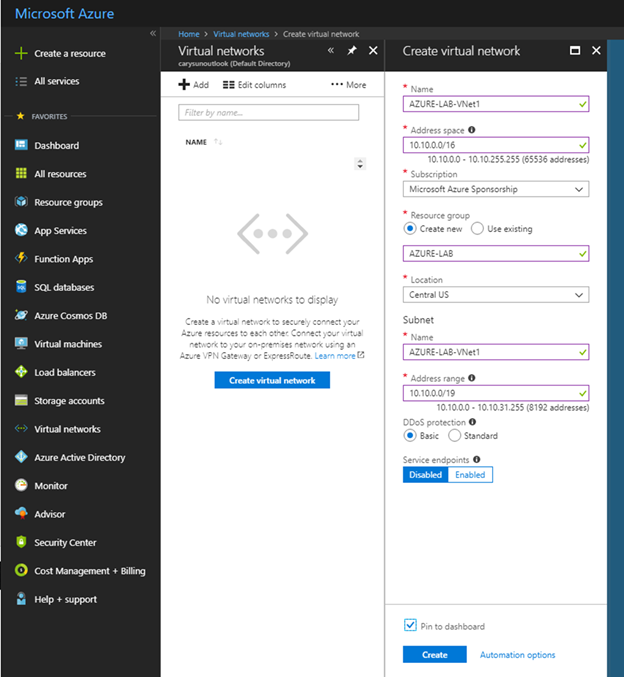The width and height of the screenshot is (624, 677).
Task: Set Service endpoints to Disabled
Action: 425,475
